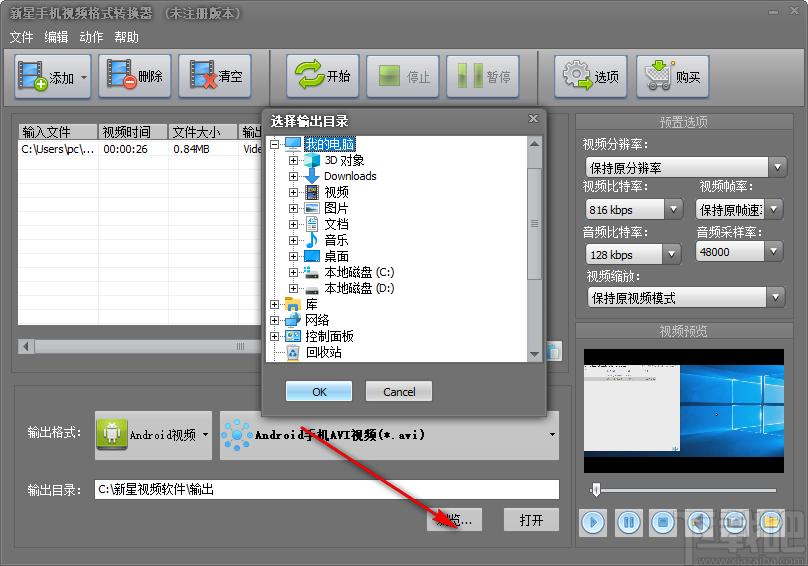Open the 视频帧率 dropdown

point(773,209)
